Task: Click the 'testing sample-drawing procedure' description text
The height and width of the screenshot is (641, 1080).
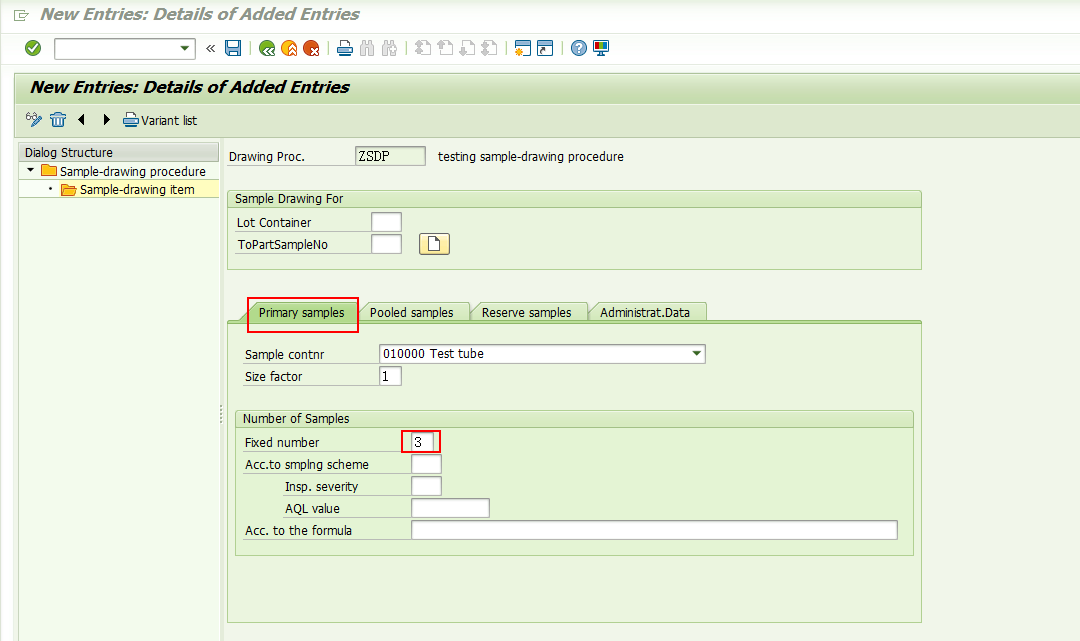Action: tap(530, 157)
